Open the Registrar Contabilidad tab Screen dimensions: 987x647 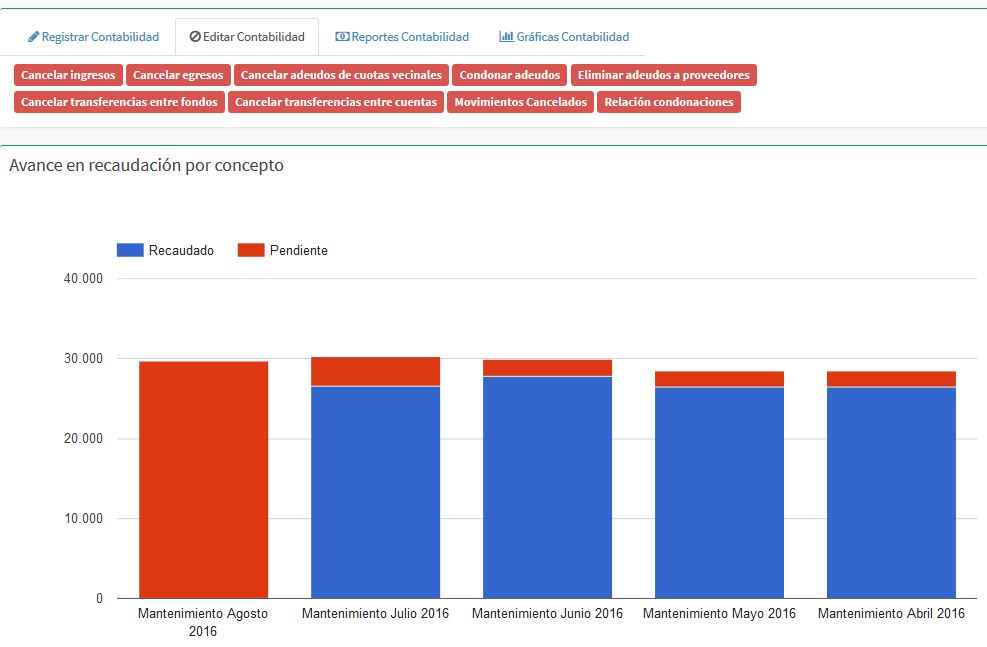tap(94, 37)
